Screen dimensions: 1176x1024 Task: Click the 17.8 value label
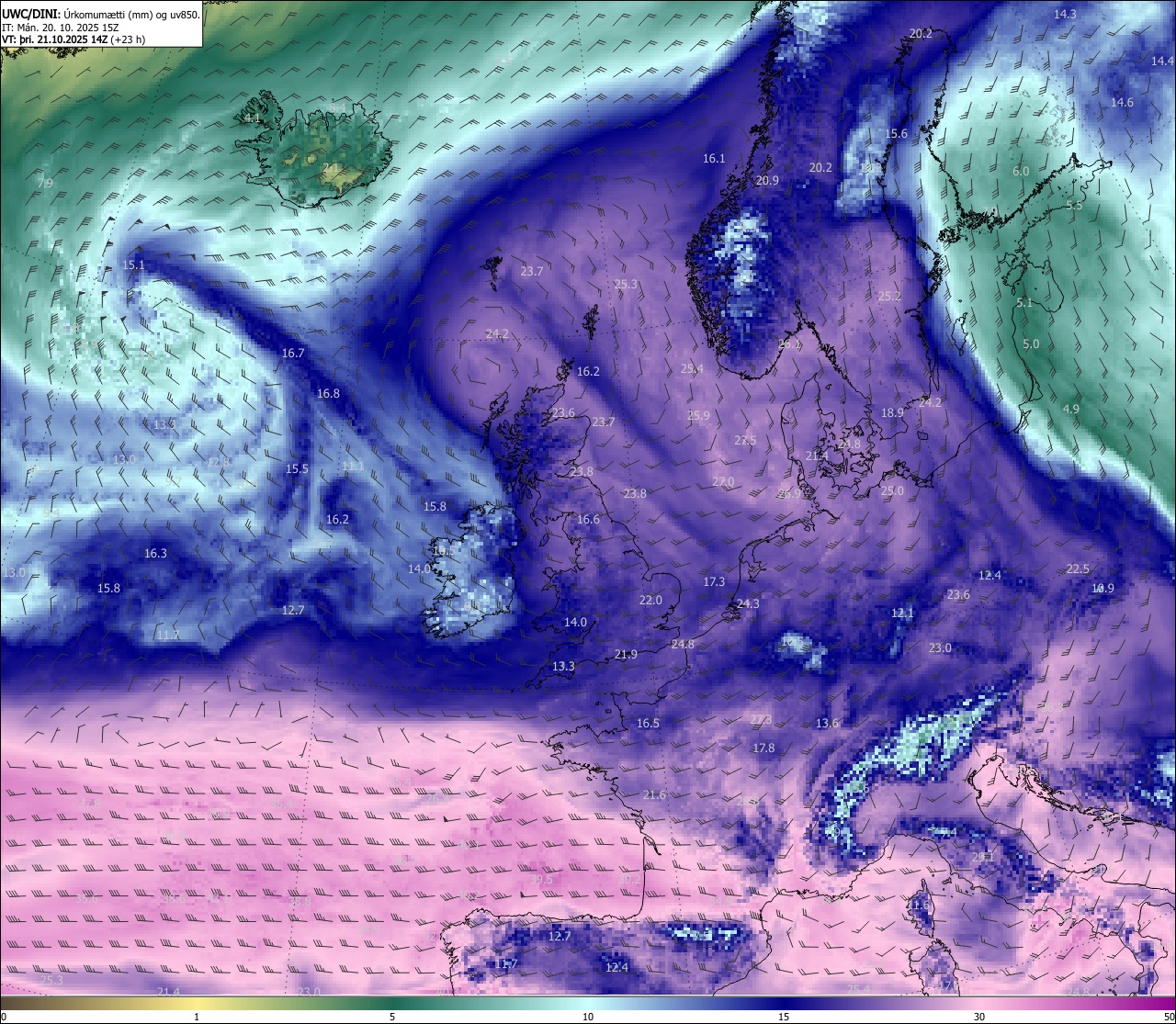point(763,748)
